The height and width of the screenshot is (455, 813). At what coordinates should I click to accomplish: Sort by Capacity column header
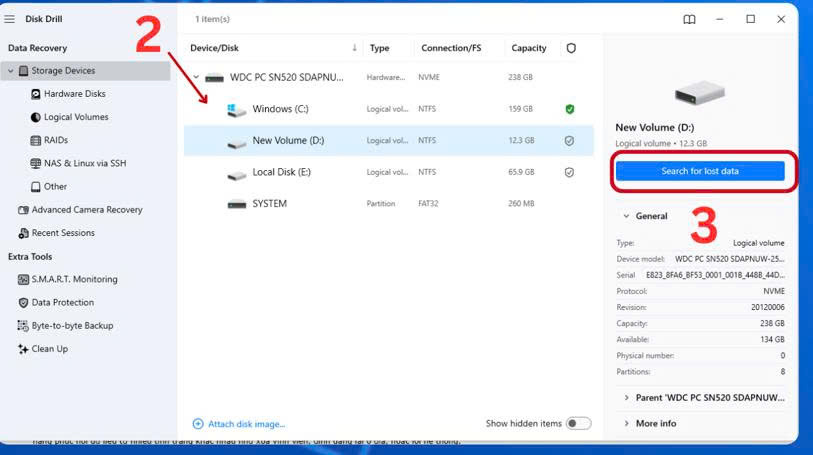click(529, 48)
